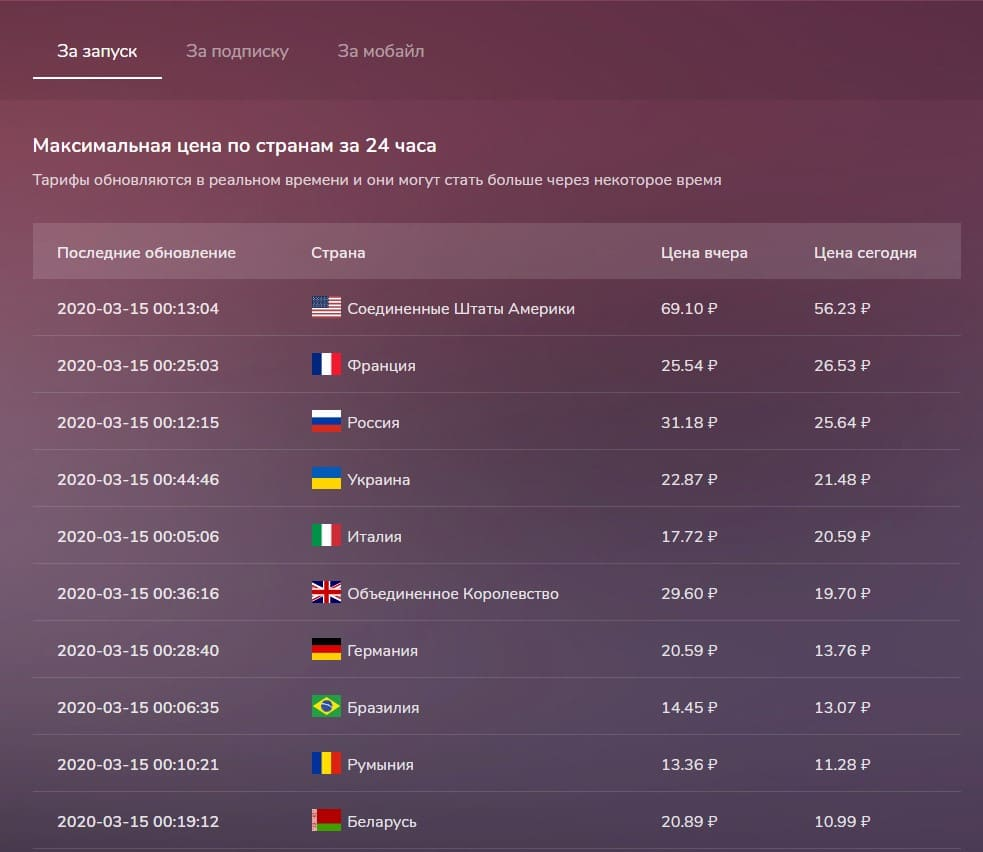This screenshot has height=852, width=983.
Task: Click the United Kingdom flag icon
Action: click(326, 592)
